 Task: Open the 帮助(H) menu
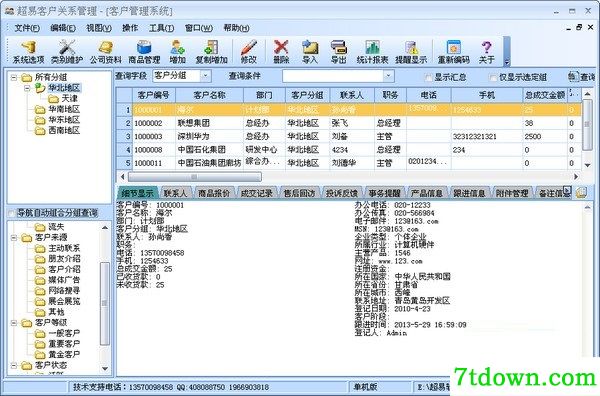[x=236, y=28]
